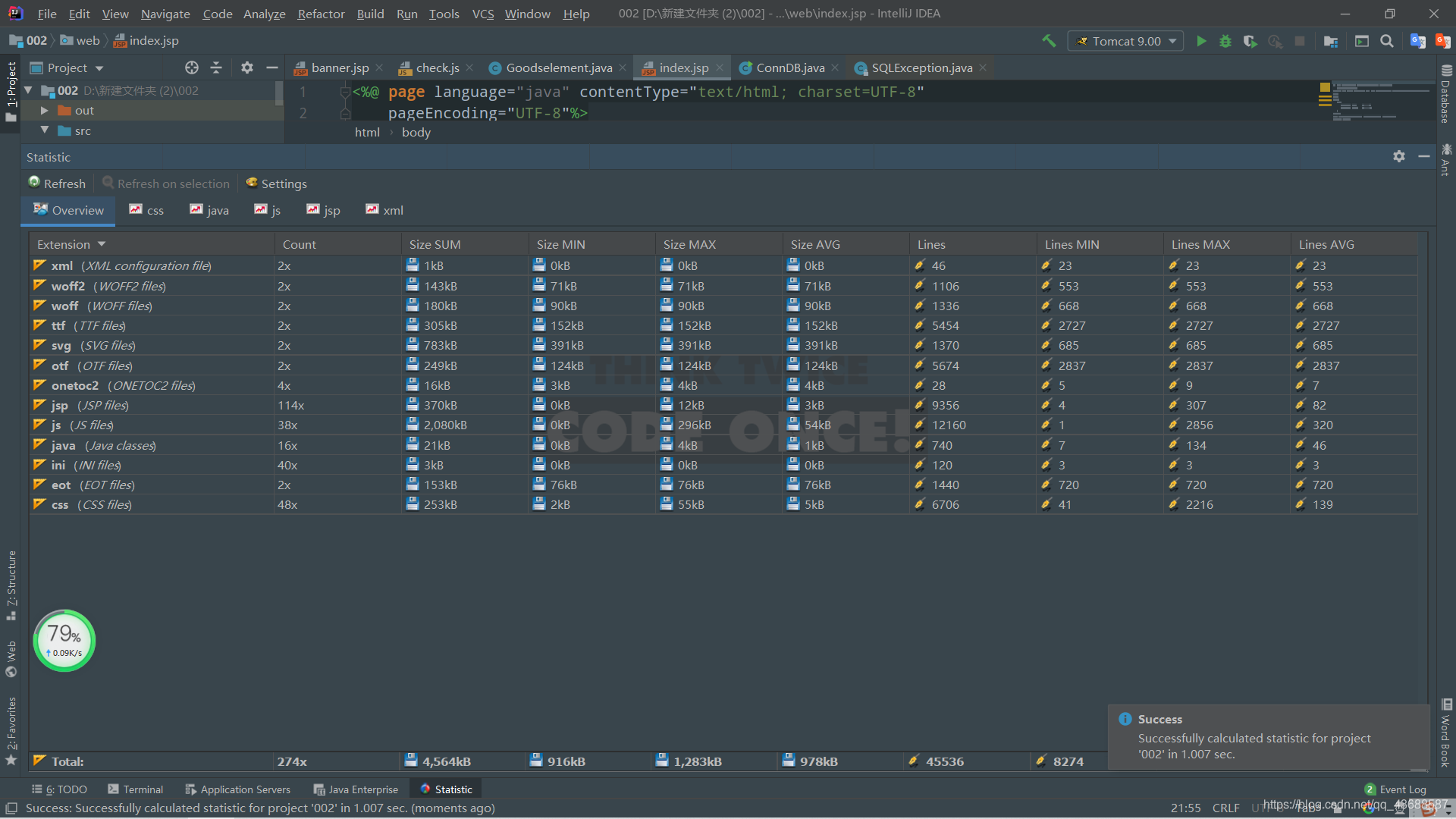1456x819 pixels.
Task: Select the css statistic tab
Action: tap(146, 210)
